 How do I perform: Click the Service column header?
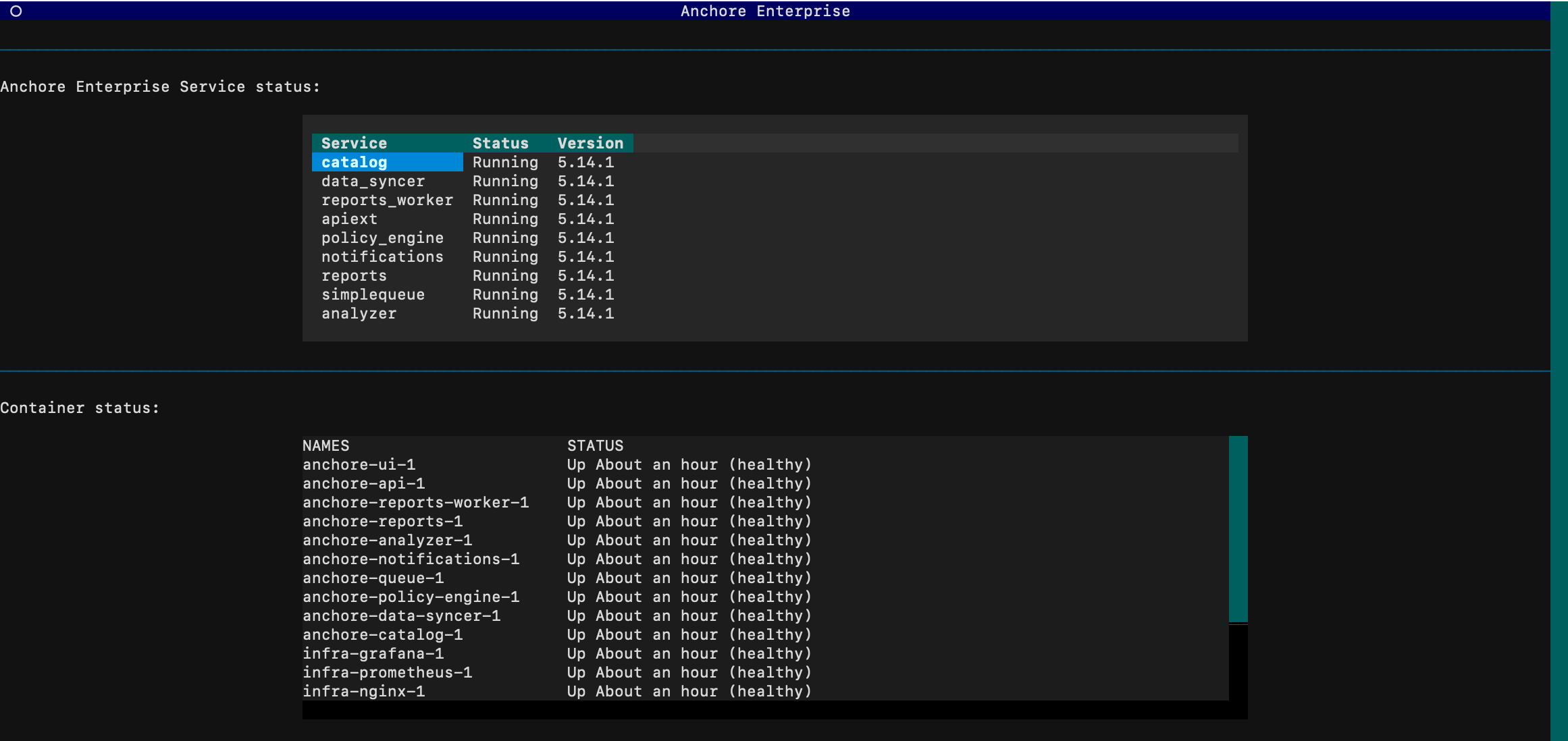[x=354, y=143]
